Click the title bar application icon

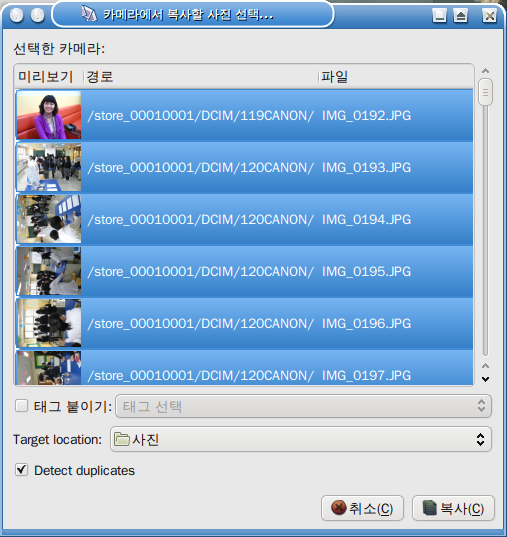click(89, 14)
